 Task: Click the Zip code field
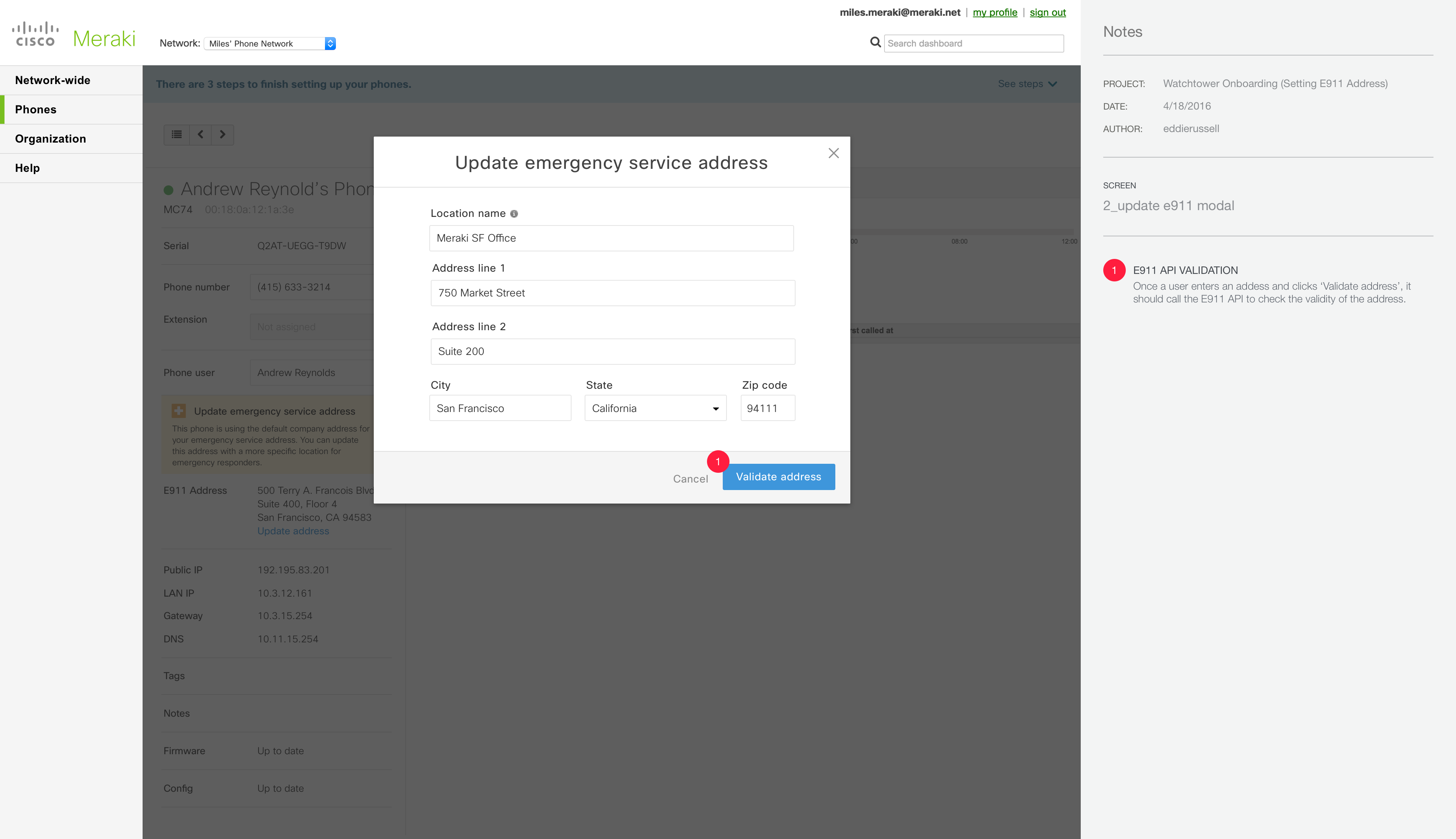[767, 409]
